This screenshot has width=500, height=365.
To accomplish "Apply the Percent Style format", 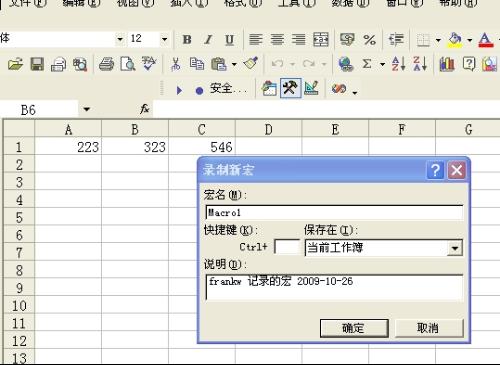I will point(369,40).
